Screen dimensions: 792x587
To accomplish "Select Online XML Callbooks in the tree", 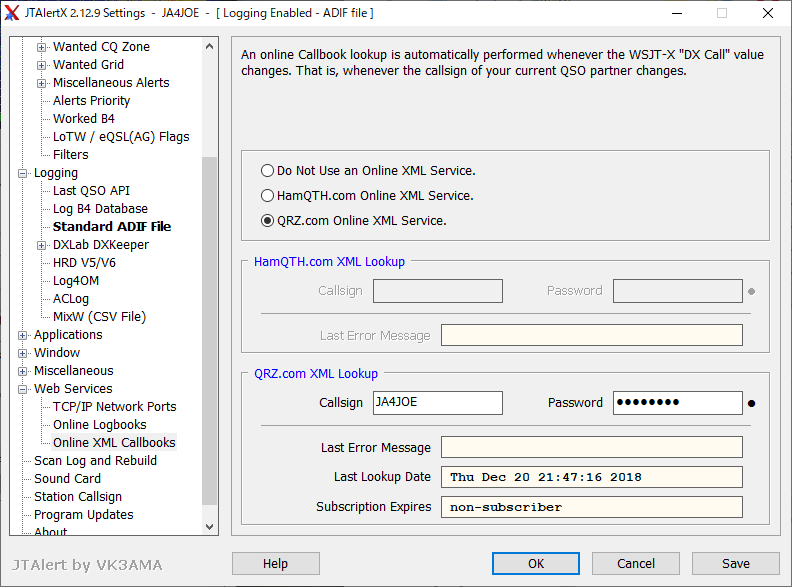I will 114,443.
